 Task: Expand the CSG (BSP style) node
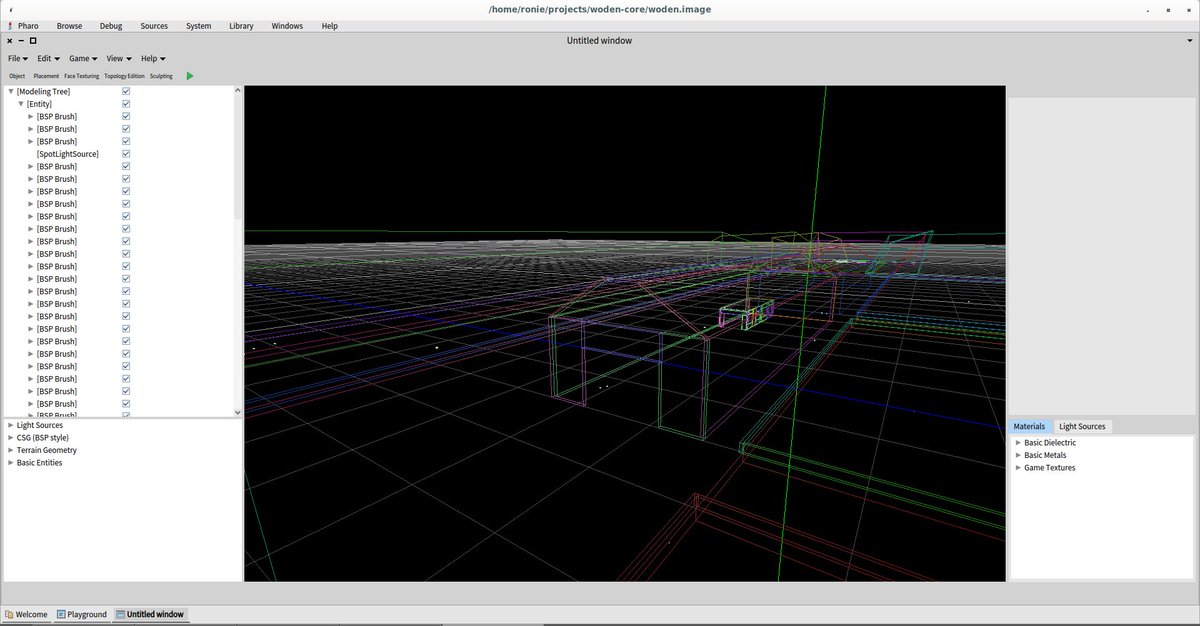pos(10,437)
